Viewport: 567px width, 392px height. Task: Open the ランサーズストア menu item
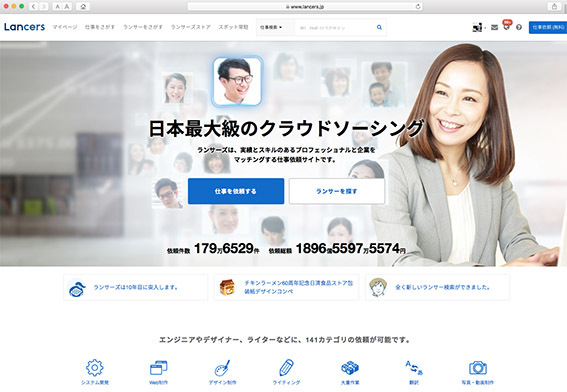tap(191, 27)
